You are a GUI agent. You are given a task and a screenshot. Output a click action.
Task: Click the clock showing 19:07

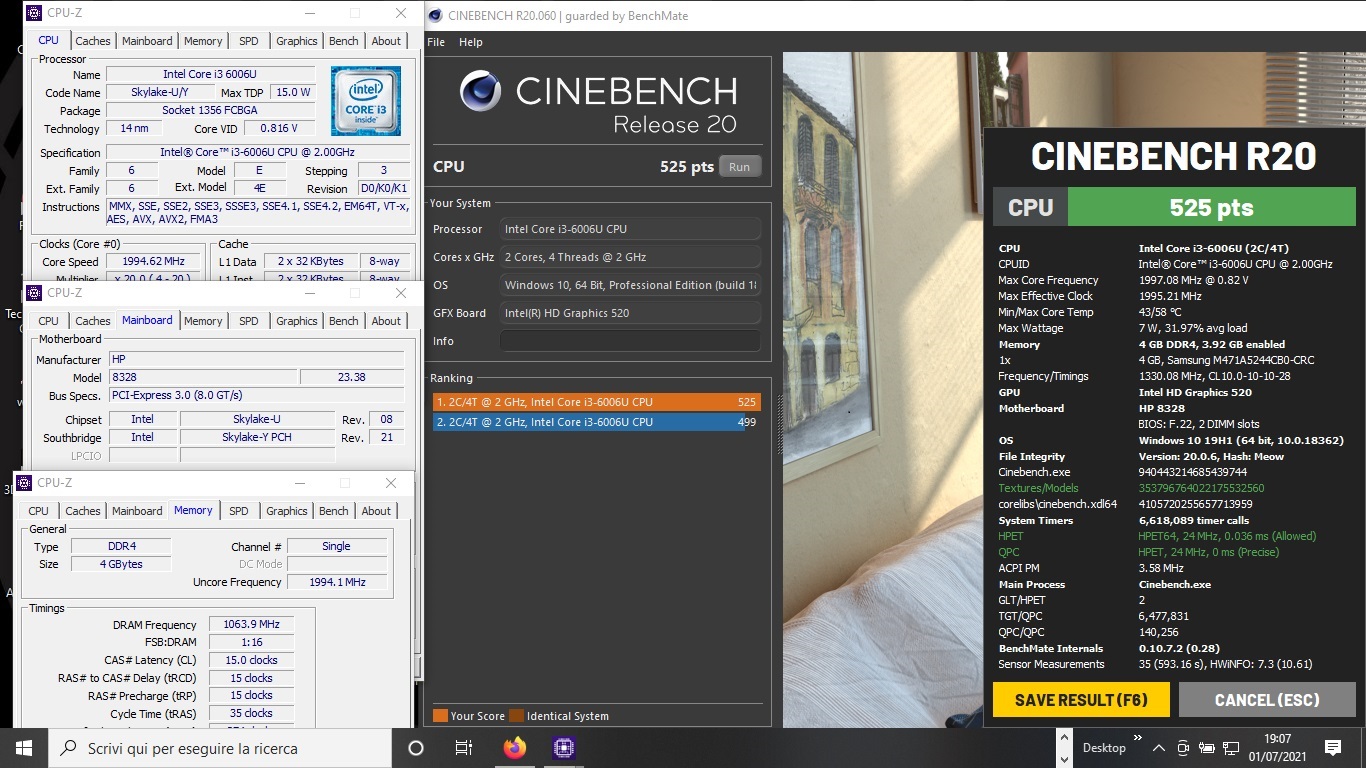(x=1277, y=740)
